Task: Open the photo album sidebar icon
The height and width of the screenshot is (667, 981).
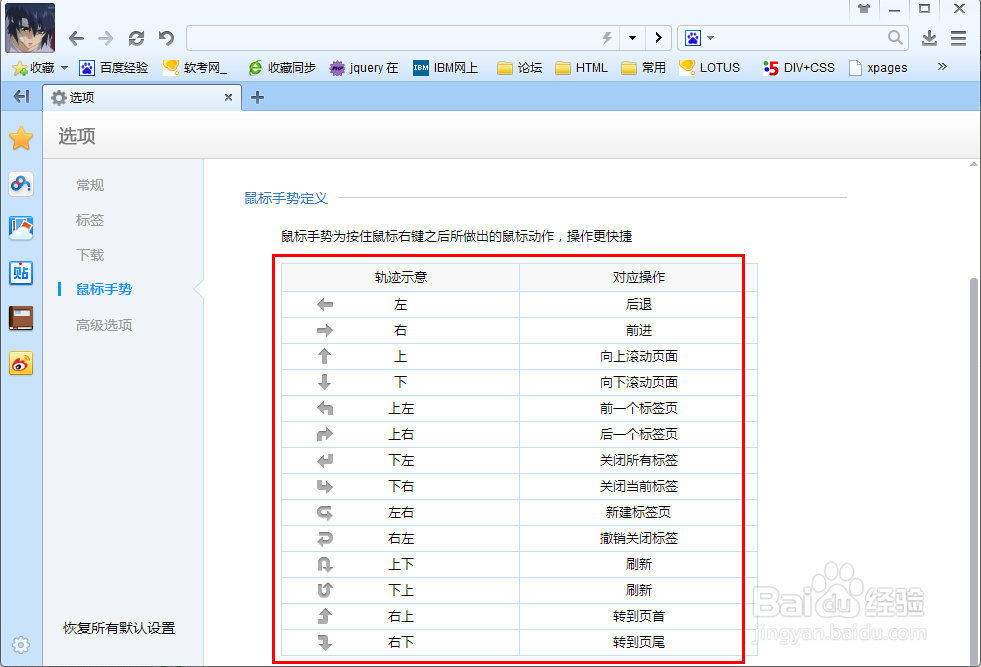Action: (x=21, y=228)
